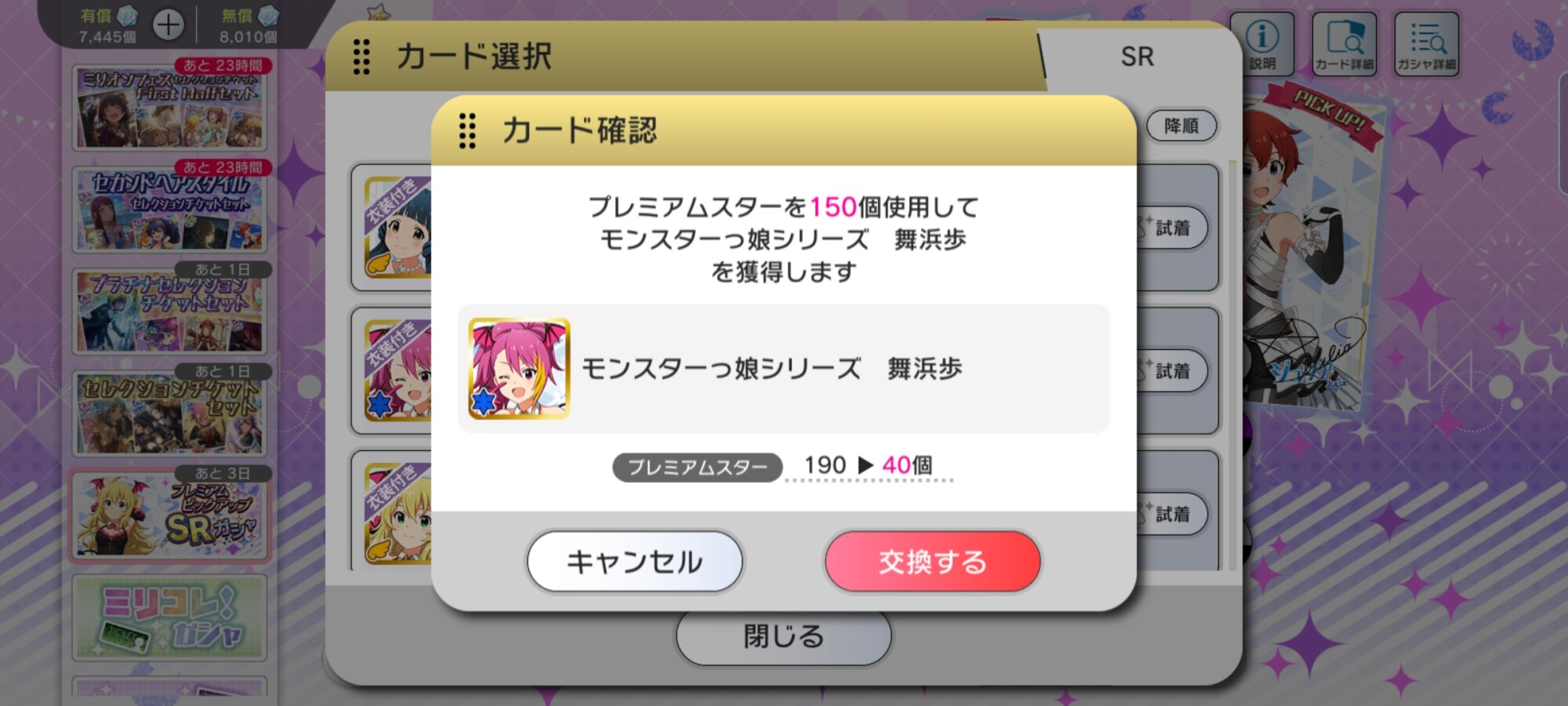This screenshot has width=1568, height=706.
Task: Select the 舞浜歩 card thumbnail in dialog
Action: (519, 369)
